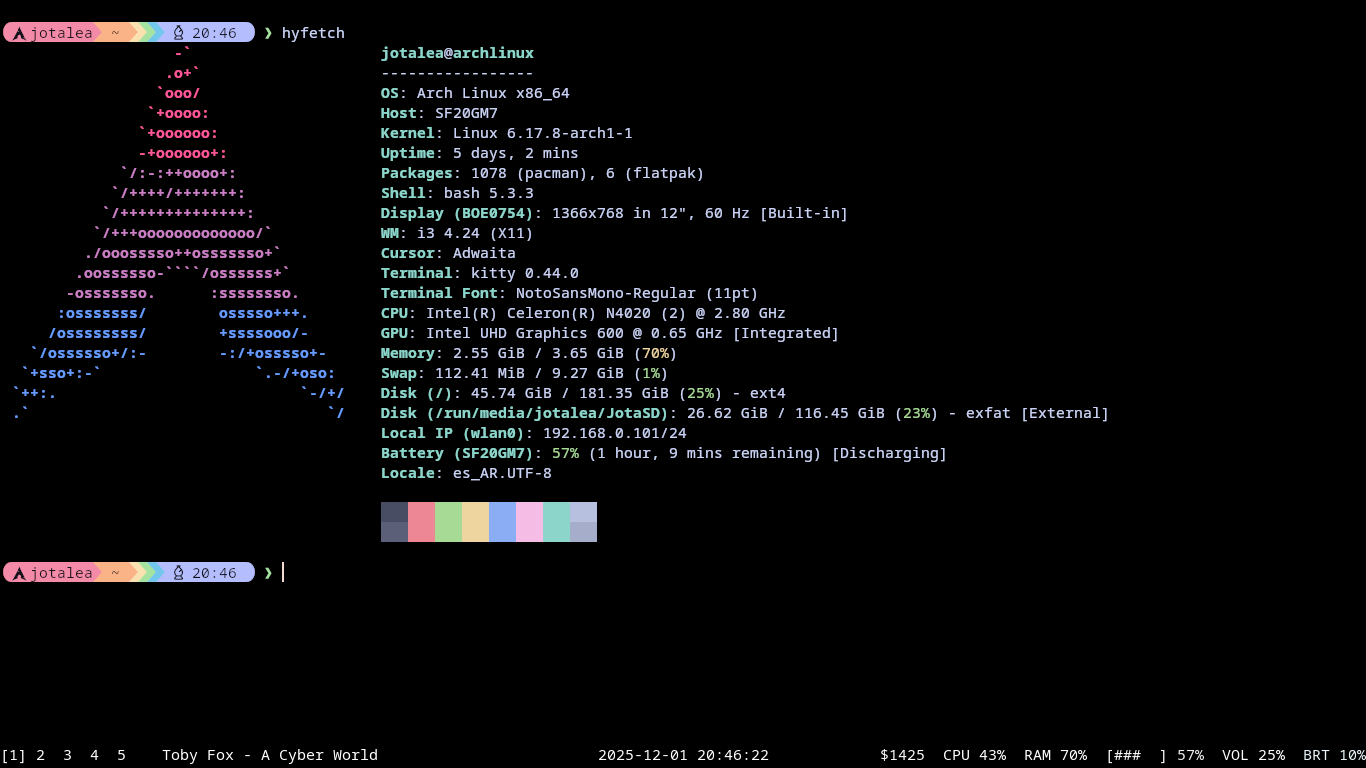Switch to workspace 1 in the i3 bar

pyautogui.click(x=13, y=755)
